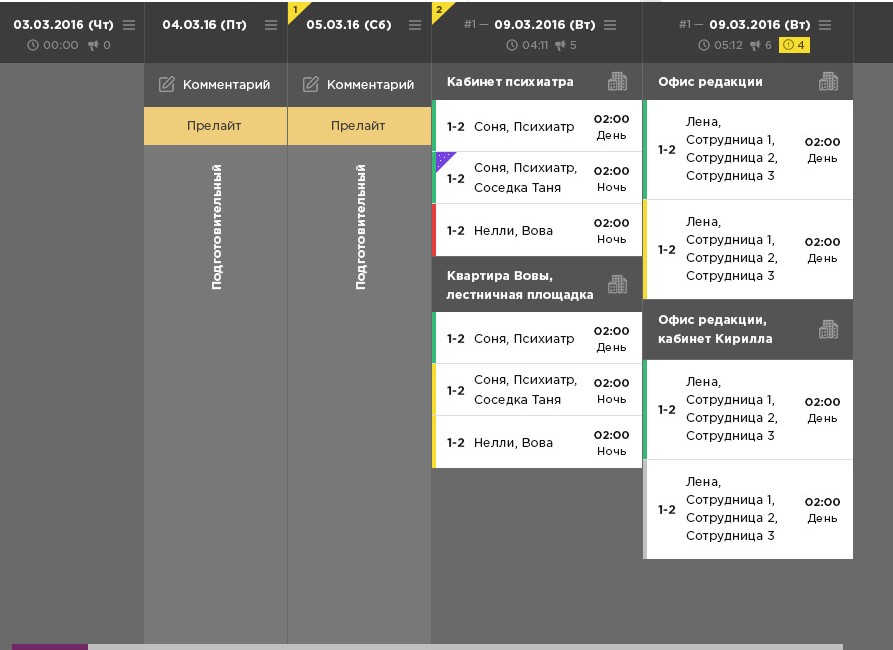
Task: Select the 03.03.2016 (Чт) date header
Action: pos(63,25)
